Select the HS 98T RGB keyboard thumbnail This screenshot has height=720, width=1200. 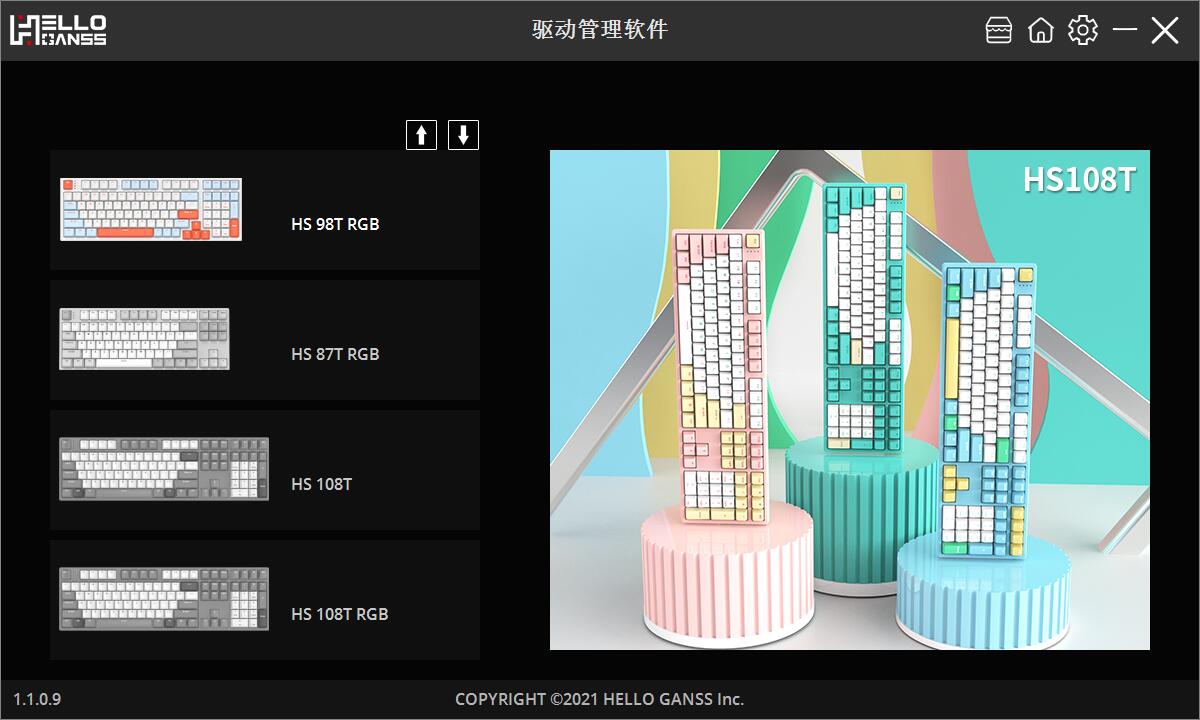click(151, 209)
